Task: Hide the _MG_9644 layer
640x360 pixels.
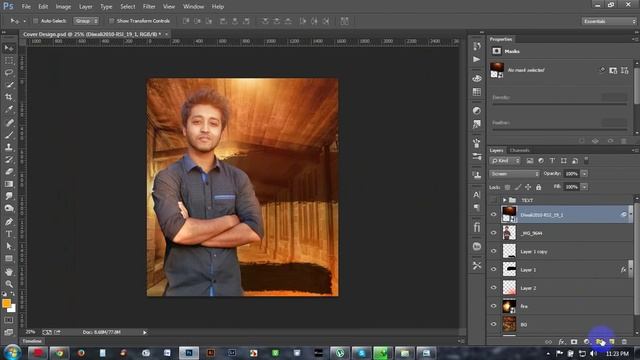Action: (x=493, y=233)
